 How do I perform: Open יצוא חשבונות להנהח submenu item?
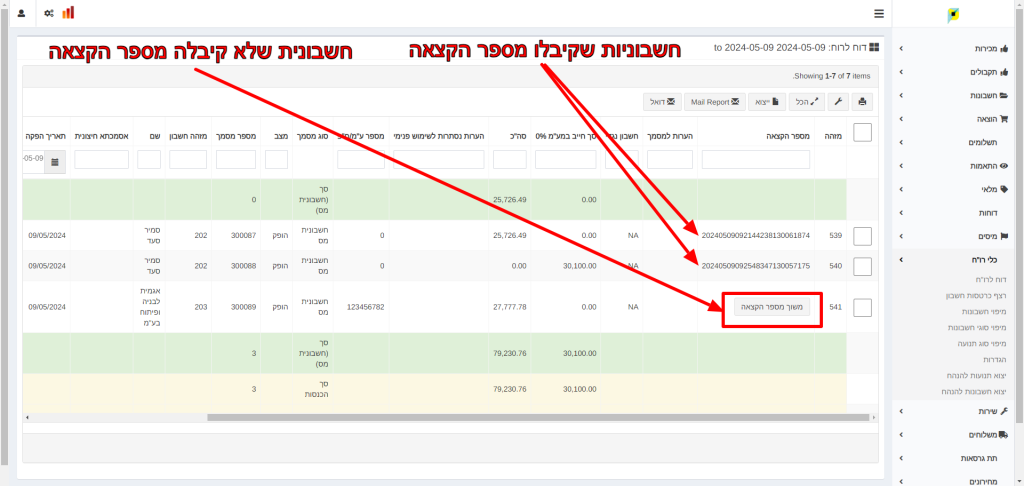coord(976,392)
